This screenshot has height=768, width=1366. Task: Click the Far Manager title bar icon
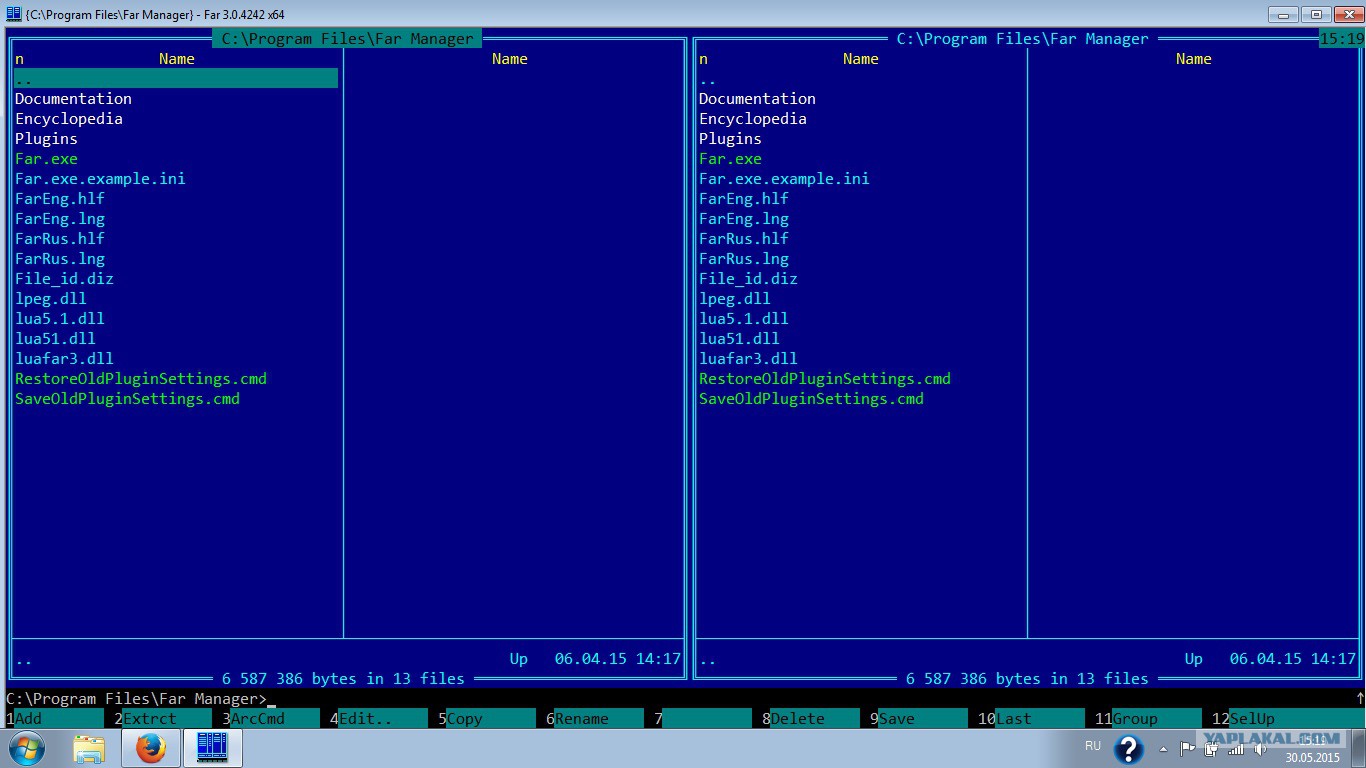point(13,13)
